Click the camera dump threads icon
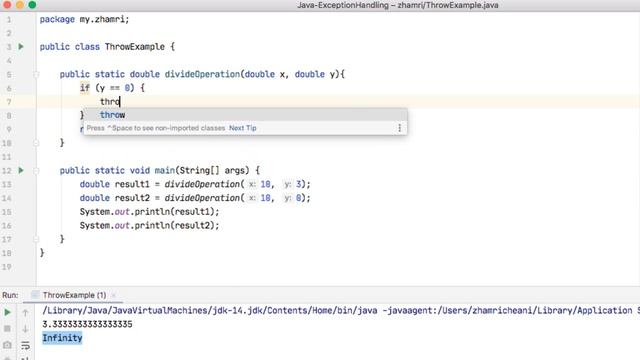The width and height of the screenshot is (640, 360). pos(7,345)
